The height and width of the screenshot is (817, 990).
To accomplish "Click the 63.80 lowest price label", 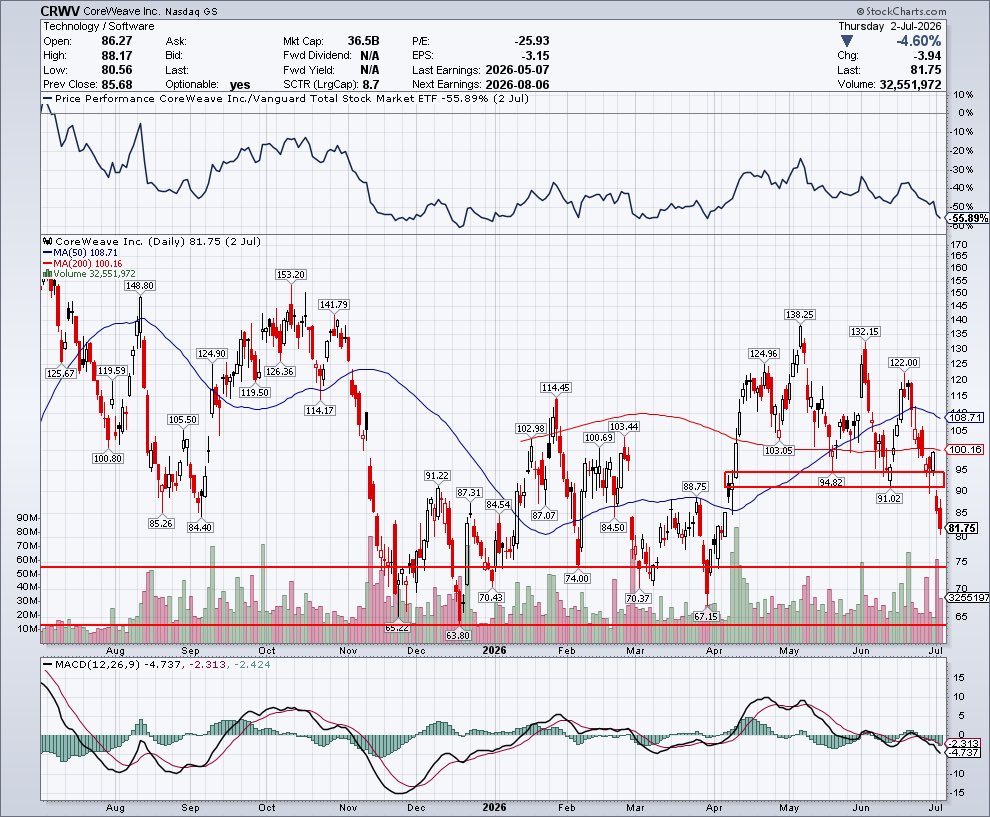I will pos(458,635).
